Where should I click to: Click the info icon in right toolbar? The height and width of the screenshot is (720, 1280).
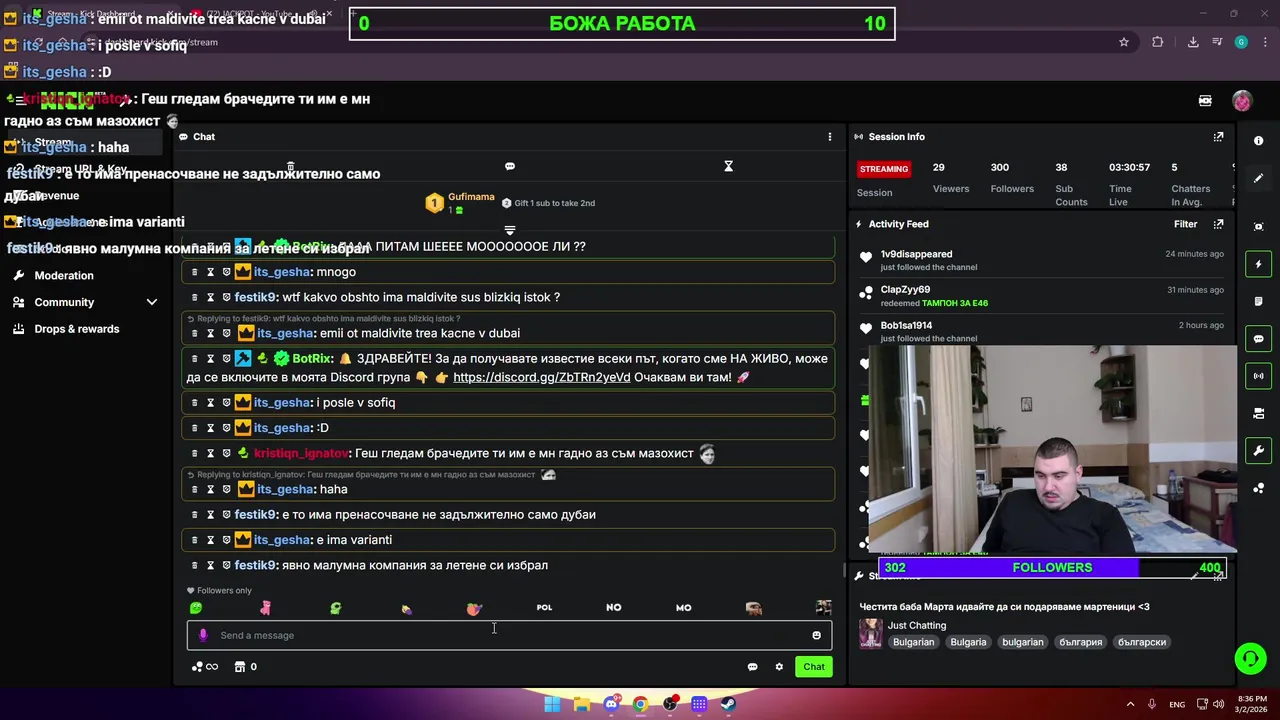(1259, 141)
